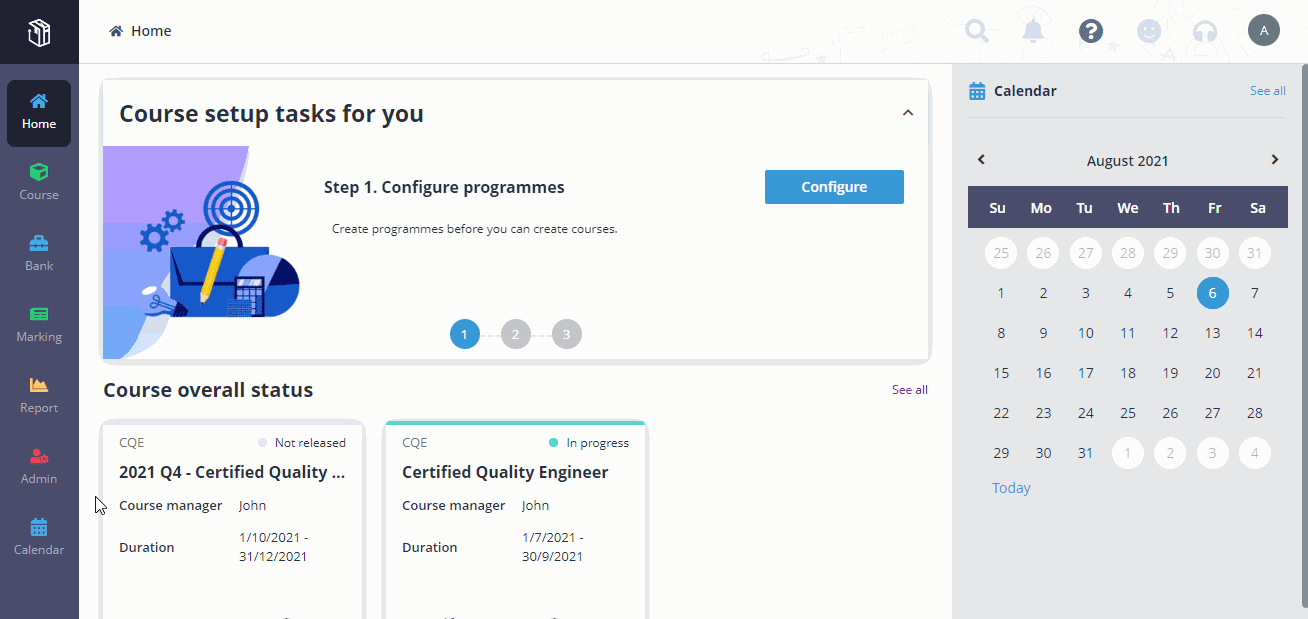Image resolution: width=1308 pixels, height=619 pixels.
Task: Open the headset support icon
Action: tap(1204, 31)
